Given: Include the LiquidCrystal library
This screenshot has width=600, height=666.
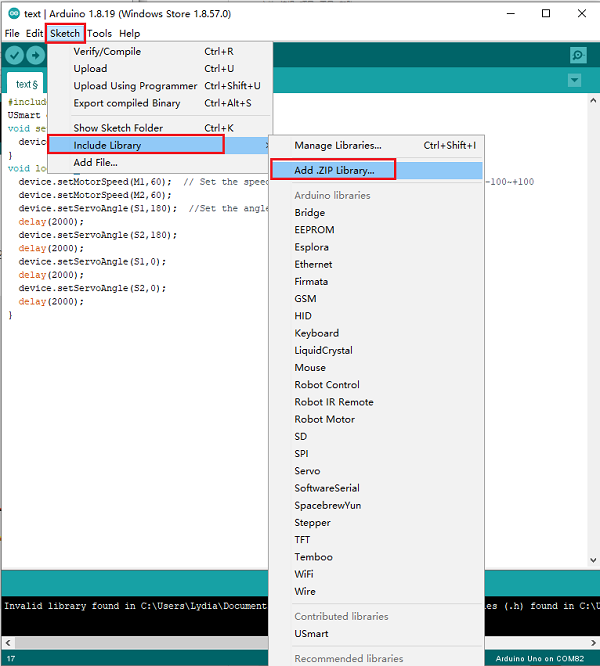Looking at the screenshot, I should (377, 350).
